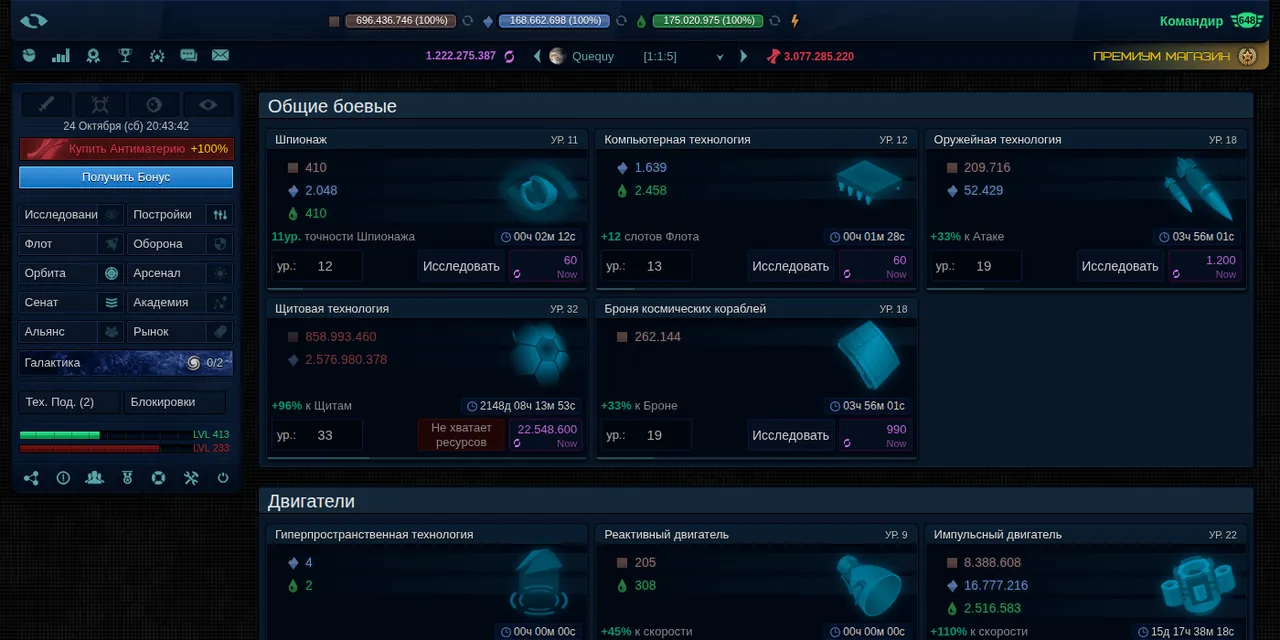The image size is (1280, 640).
Task: Toggle the eye icon tab above the date
Action: pyautogui.click(x=208, y=104)
